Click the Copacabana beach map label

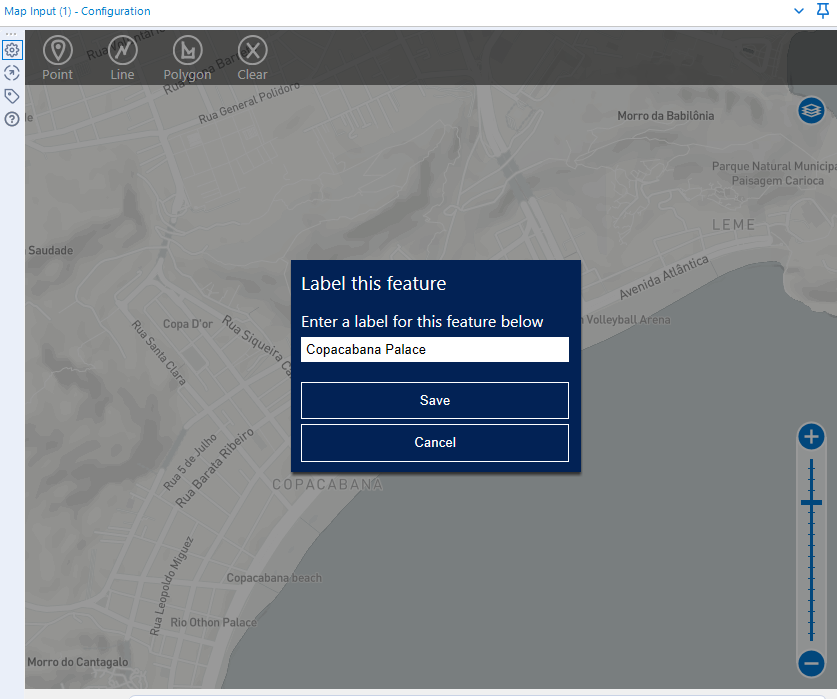click(x=274, y=578)
